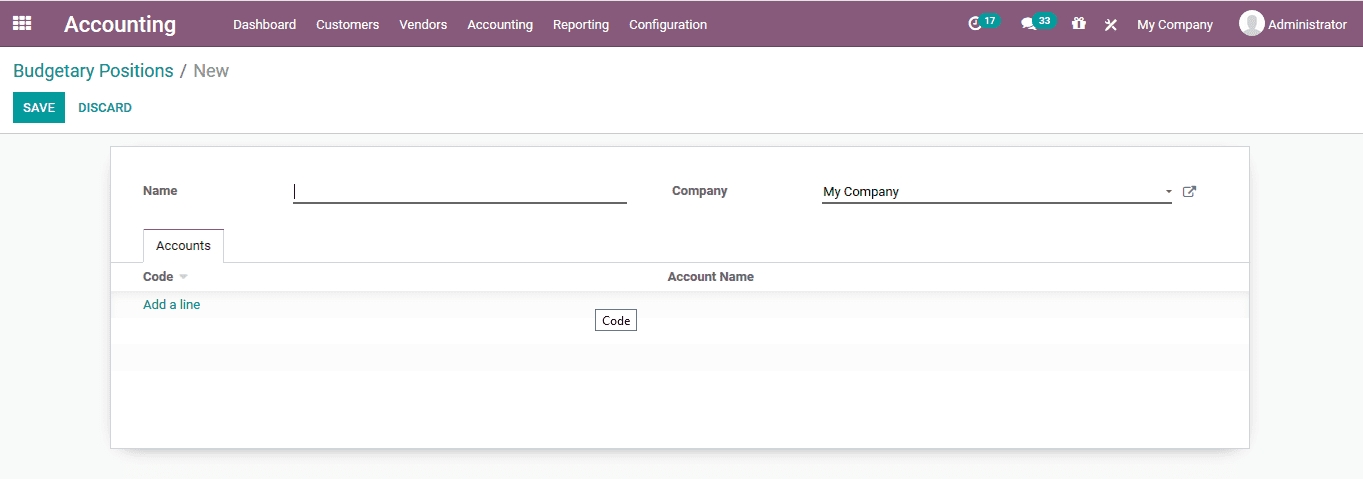Save the budgetary position

(39, 108)
